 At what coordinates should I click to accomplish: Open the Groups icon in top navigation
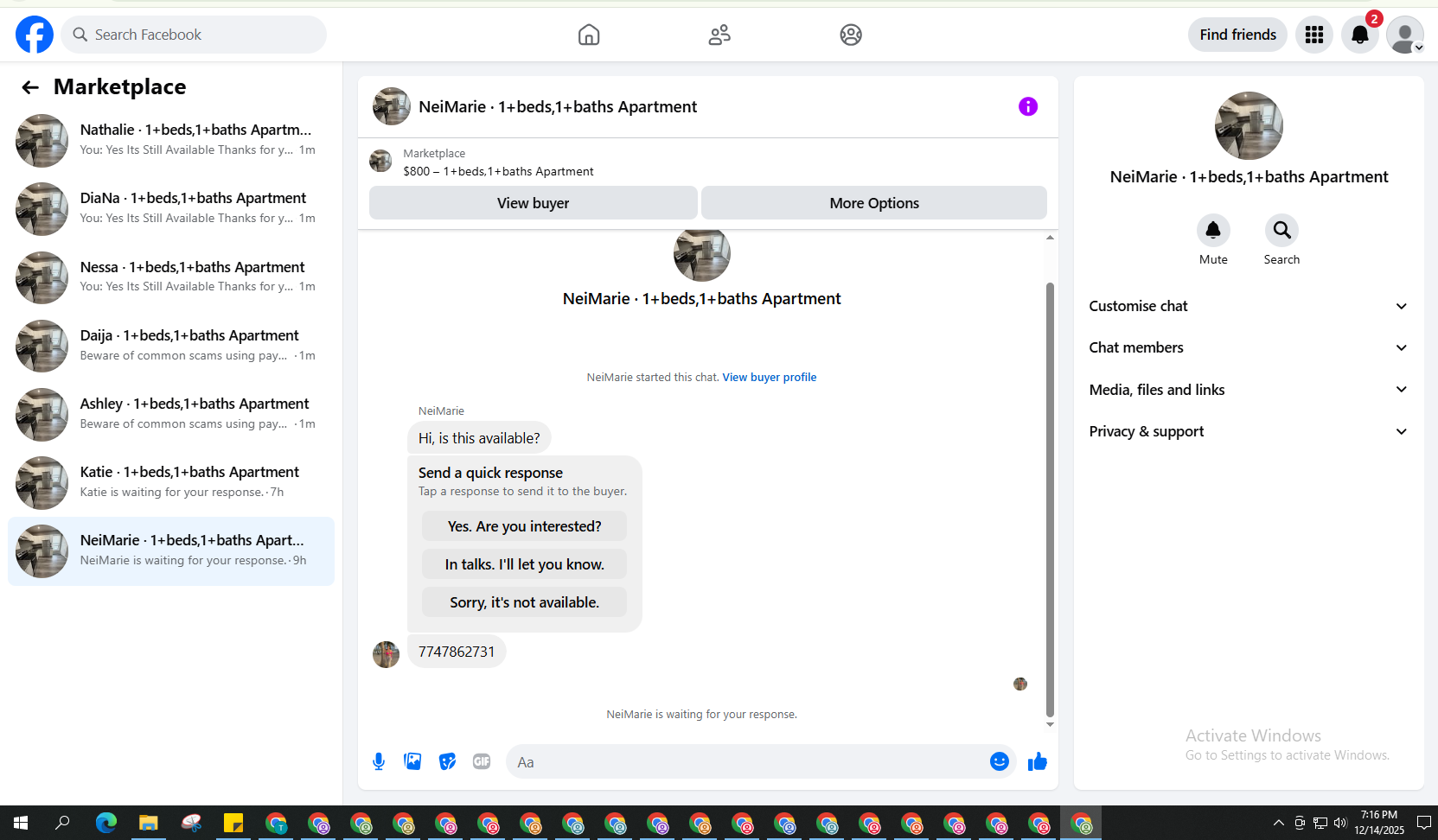click(x=851, y=35)
